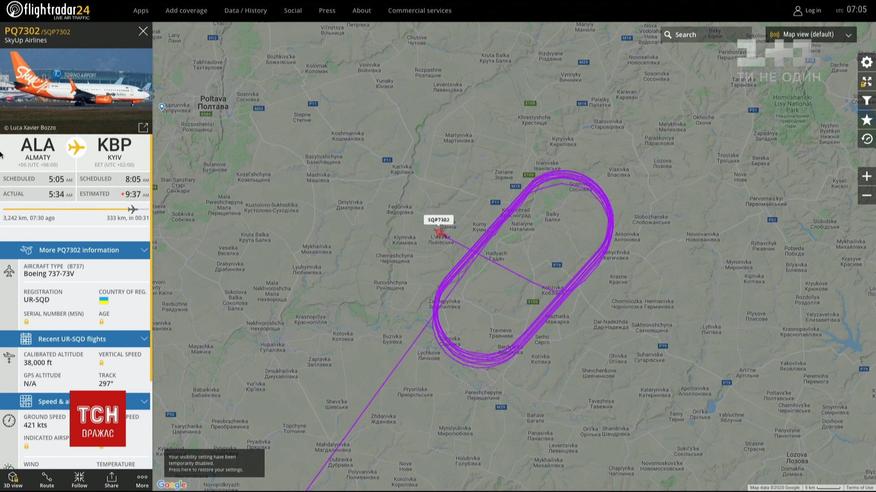Screen dimensions: 876x492
Task: Click the Log in link
Action: (807, 11)
